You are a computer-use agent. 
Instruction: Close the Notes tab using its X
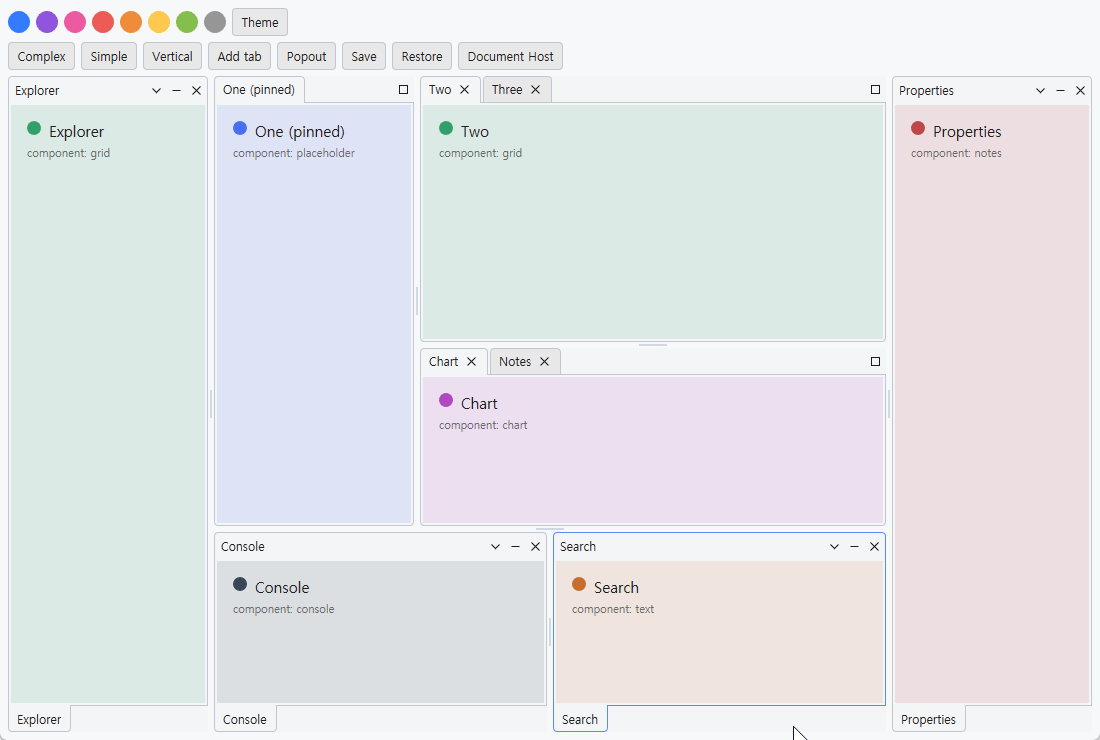(x=544, y=362)
